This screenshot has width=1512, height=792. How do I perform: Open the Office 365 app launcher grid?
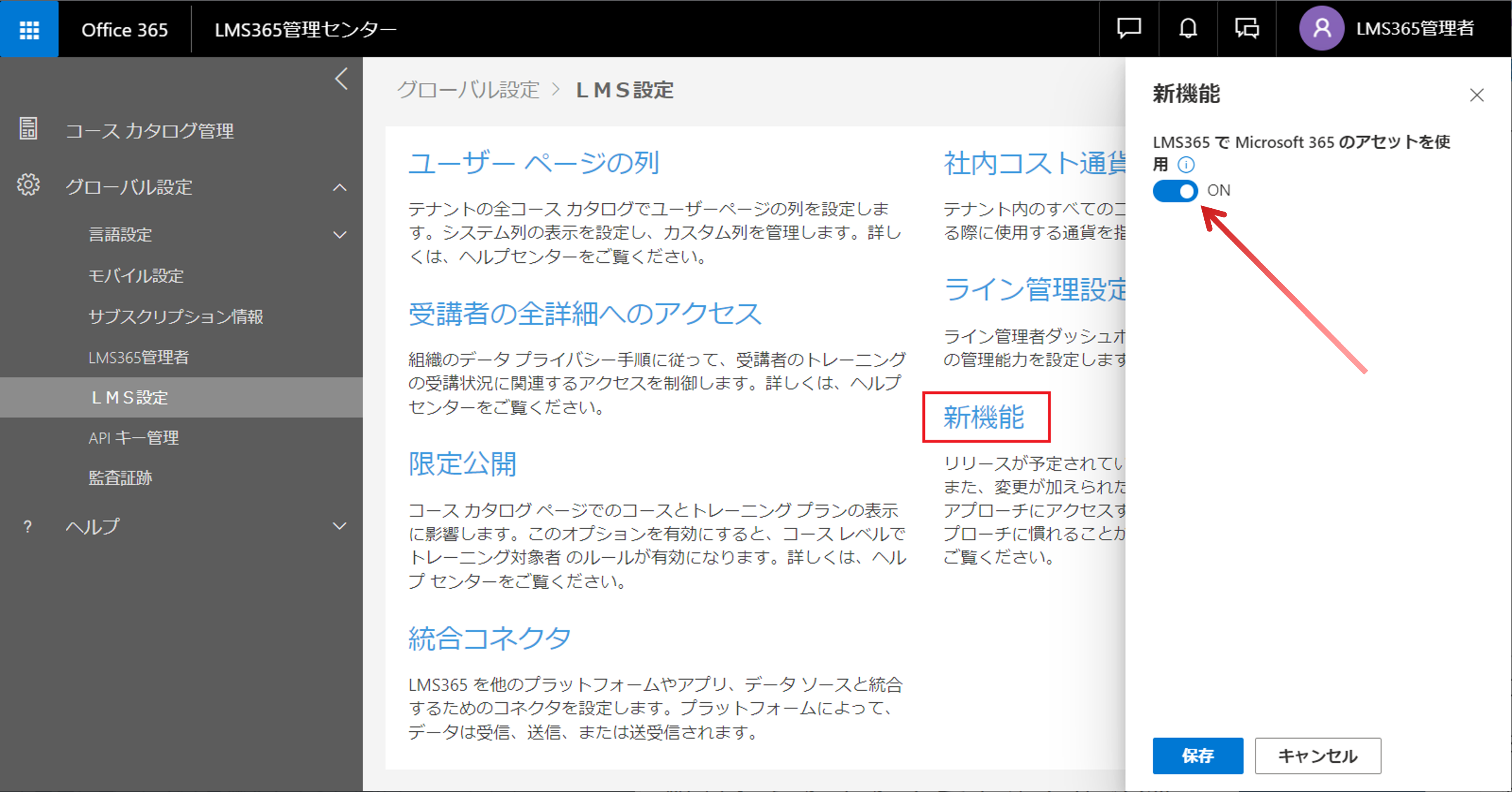click(29, 29)
